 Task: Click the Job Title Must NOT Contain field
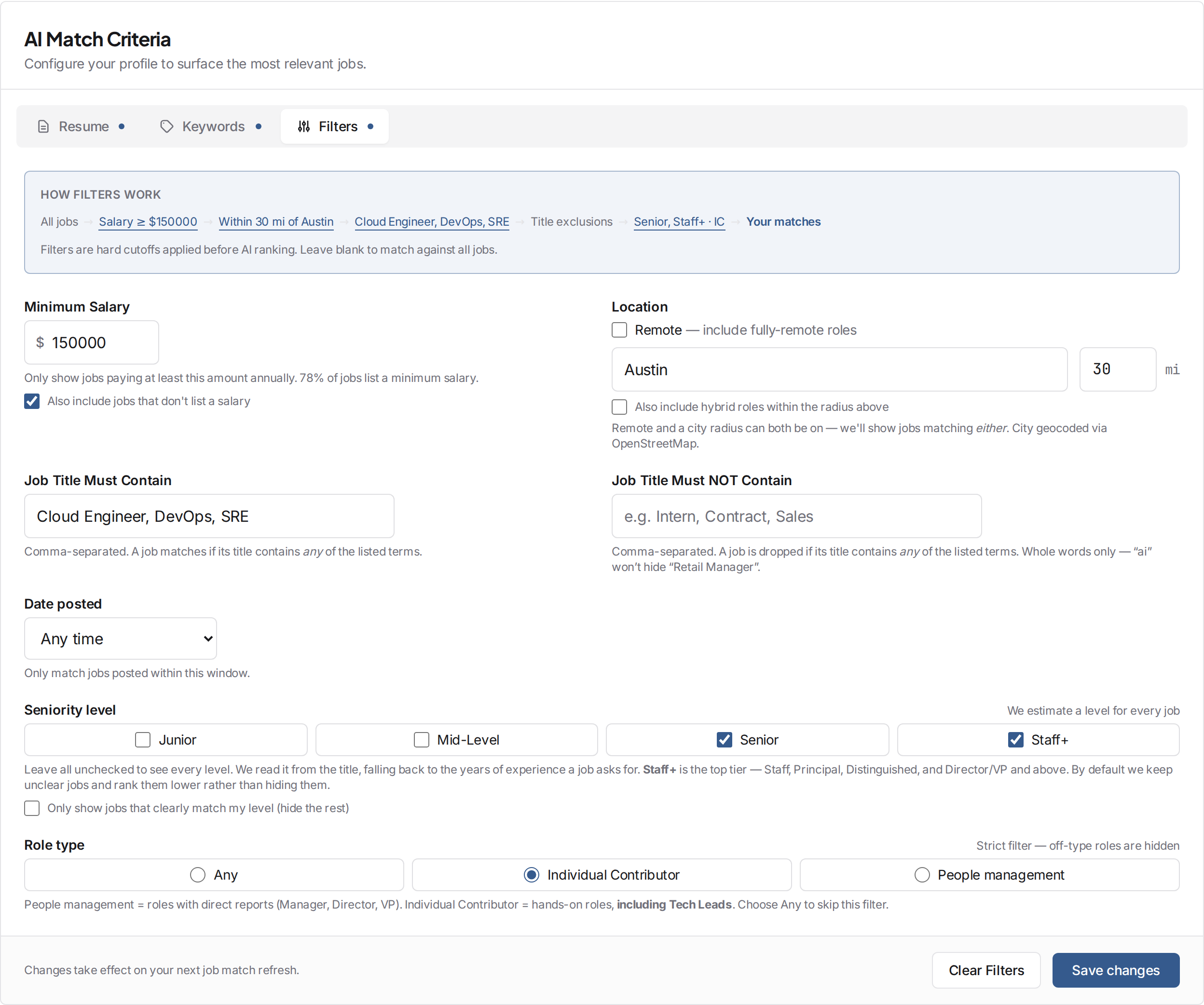pyautogui.click(x=796, y=516)
